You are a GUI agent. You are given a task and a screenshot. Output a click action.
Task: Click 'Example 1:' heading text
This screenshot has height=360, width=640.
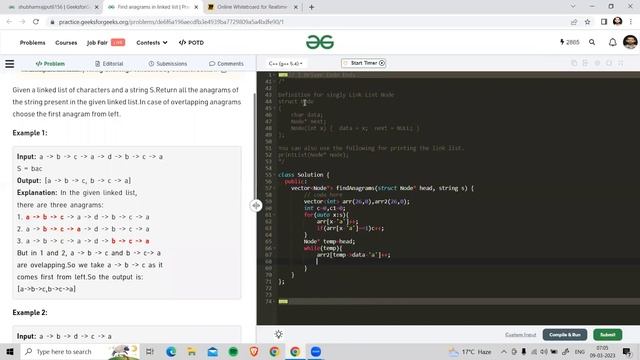pyautogui.click(x=30, y=133)
